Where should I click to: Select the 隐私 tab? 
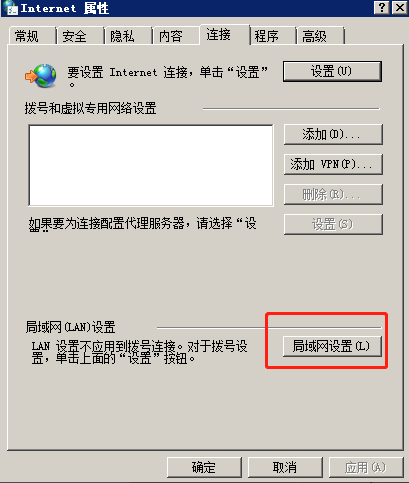coord(128,36)
